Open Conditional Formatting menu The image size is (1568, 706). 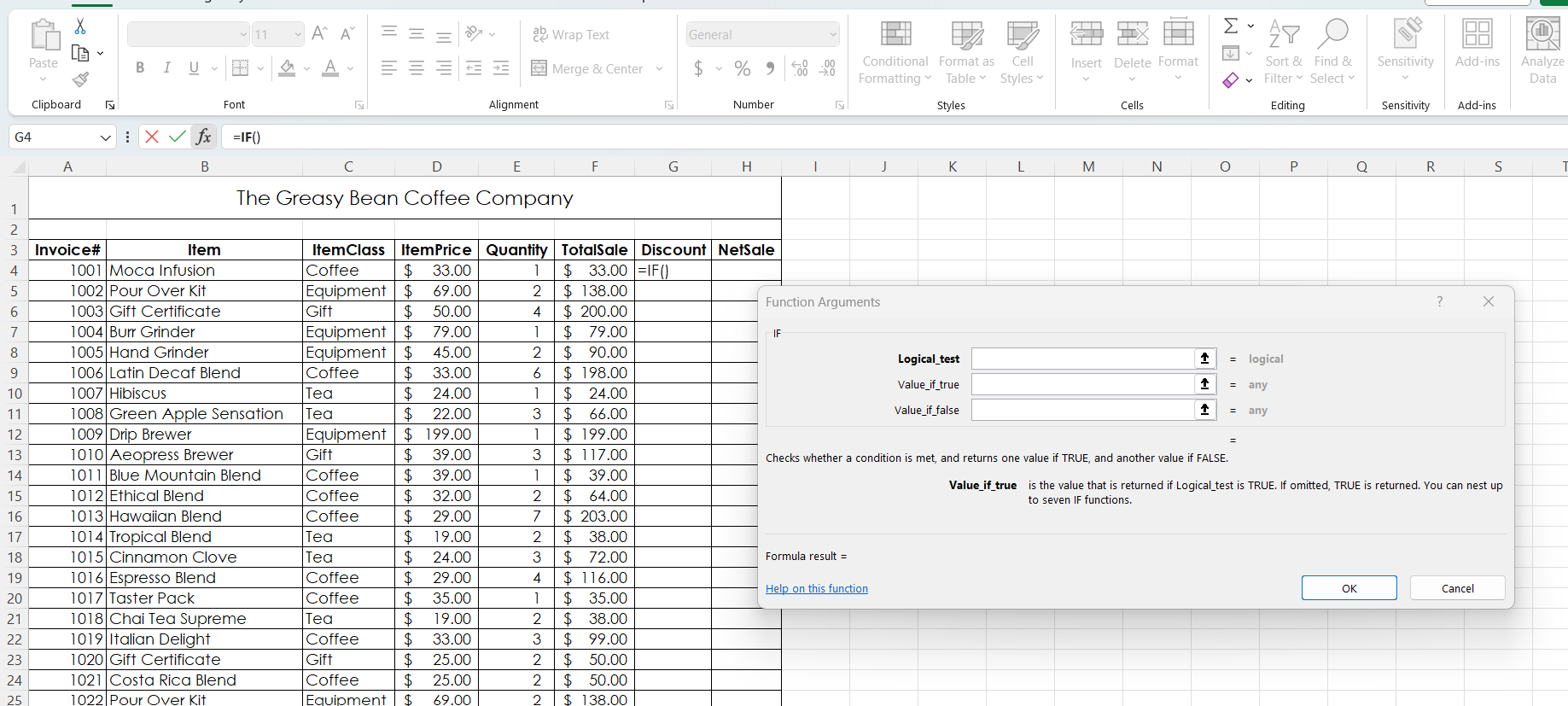point(895,51)
